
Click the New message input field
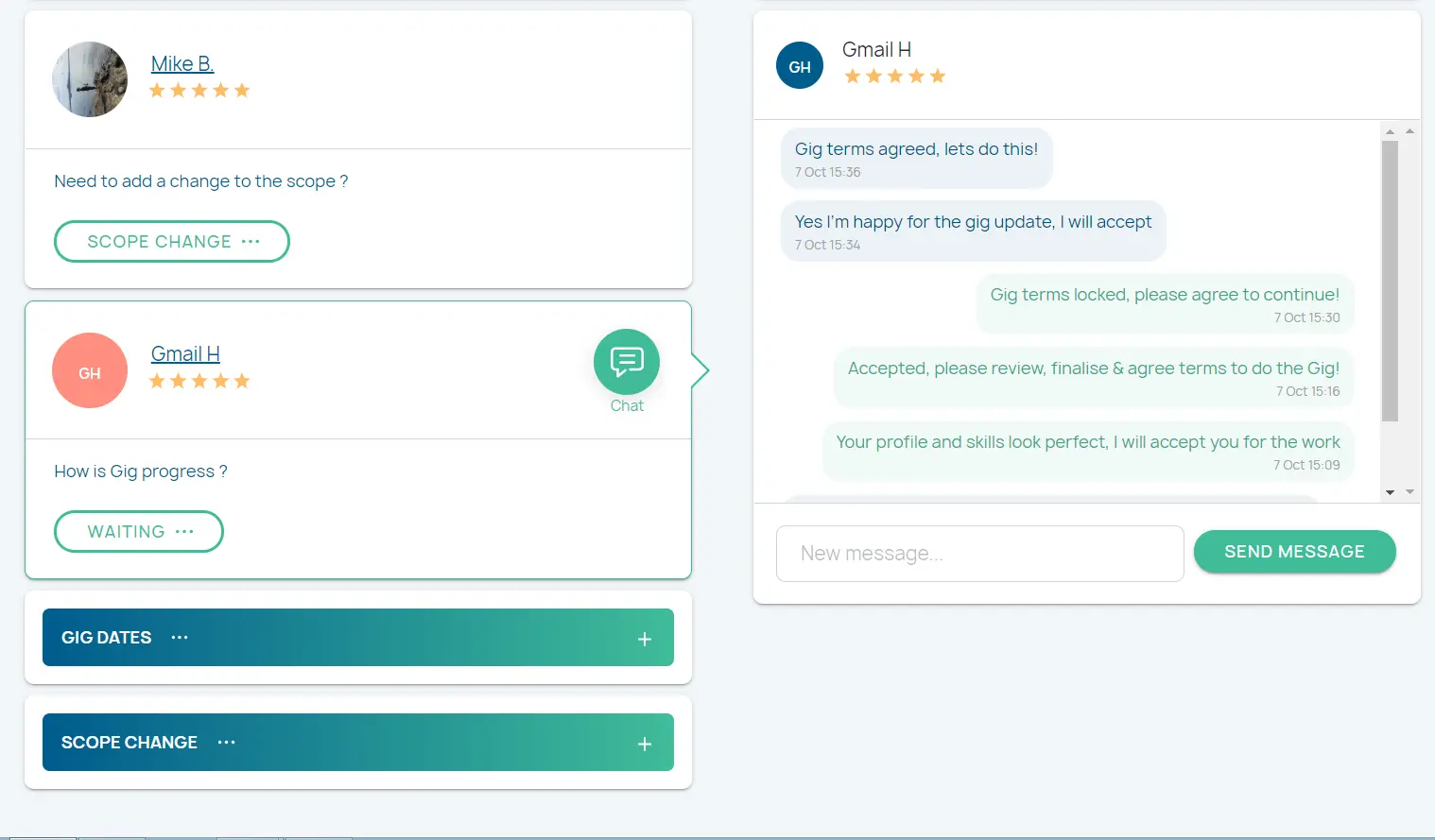979,554
